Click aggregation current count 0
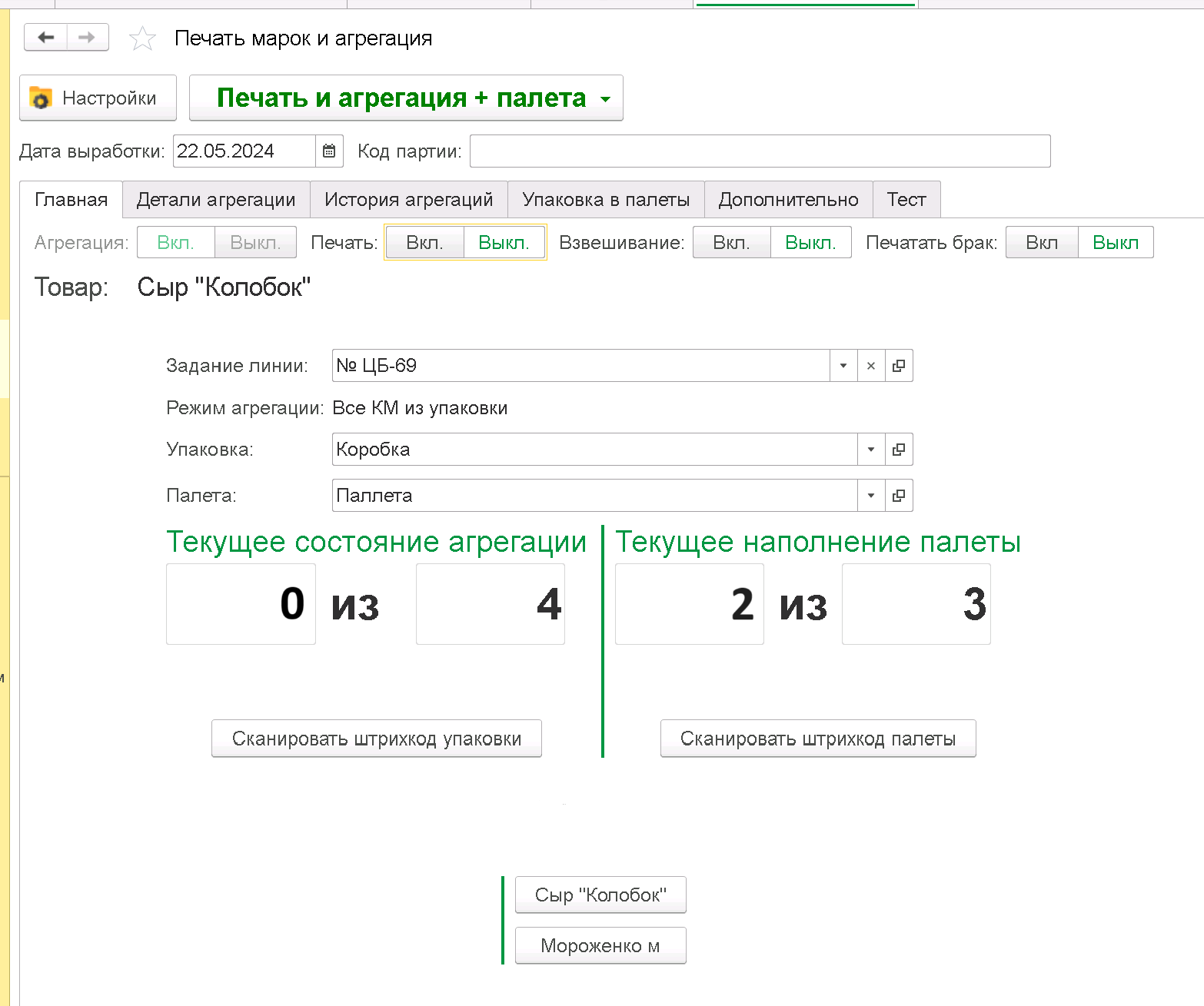Viewport: 1204px width, 1006px height. point(241,604)
